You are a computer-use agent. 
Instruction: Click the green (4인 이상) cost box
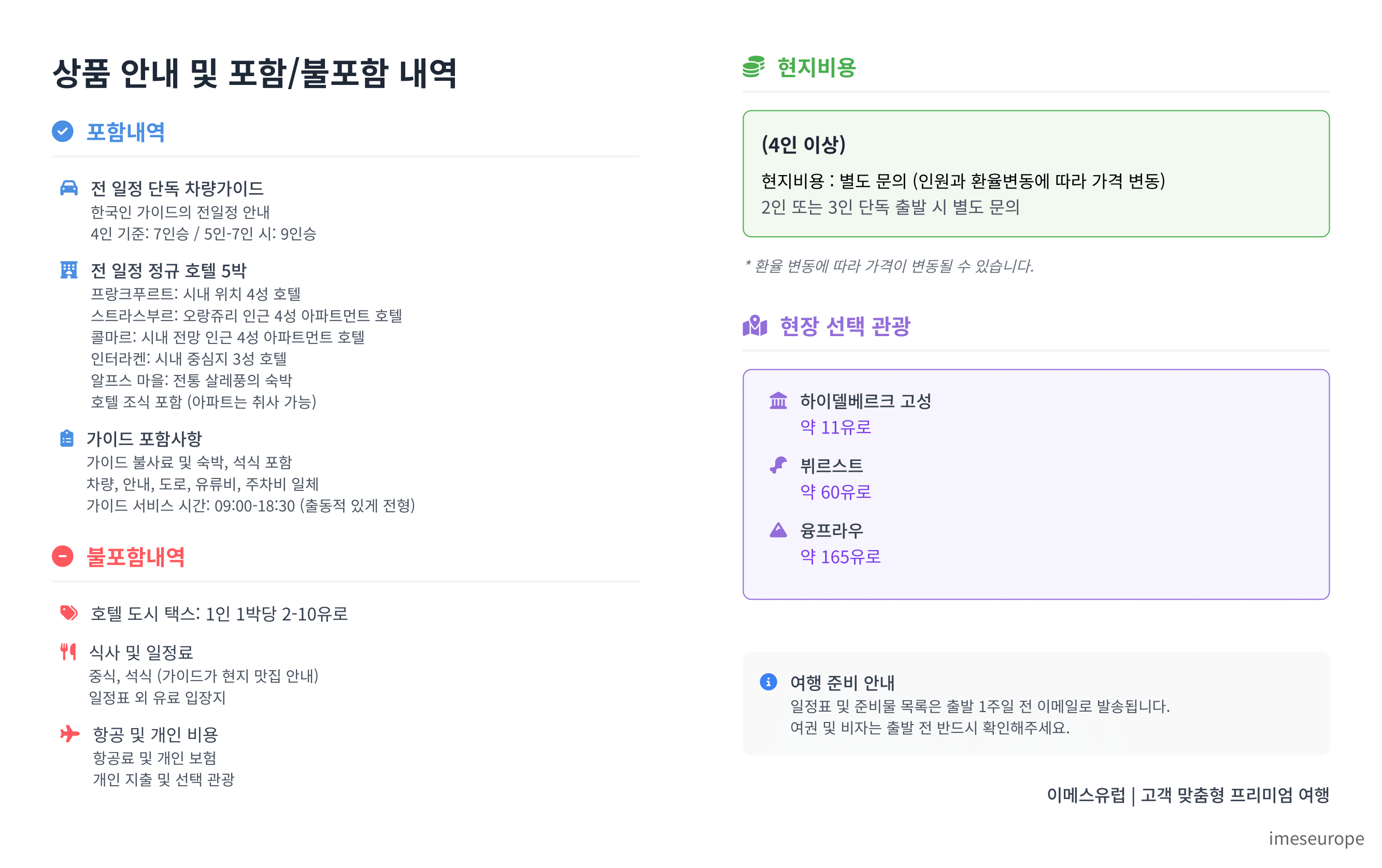[1035, 173]
